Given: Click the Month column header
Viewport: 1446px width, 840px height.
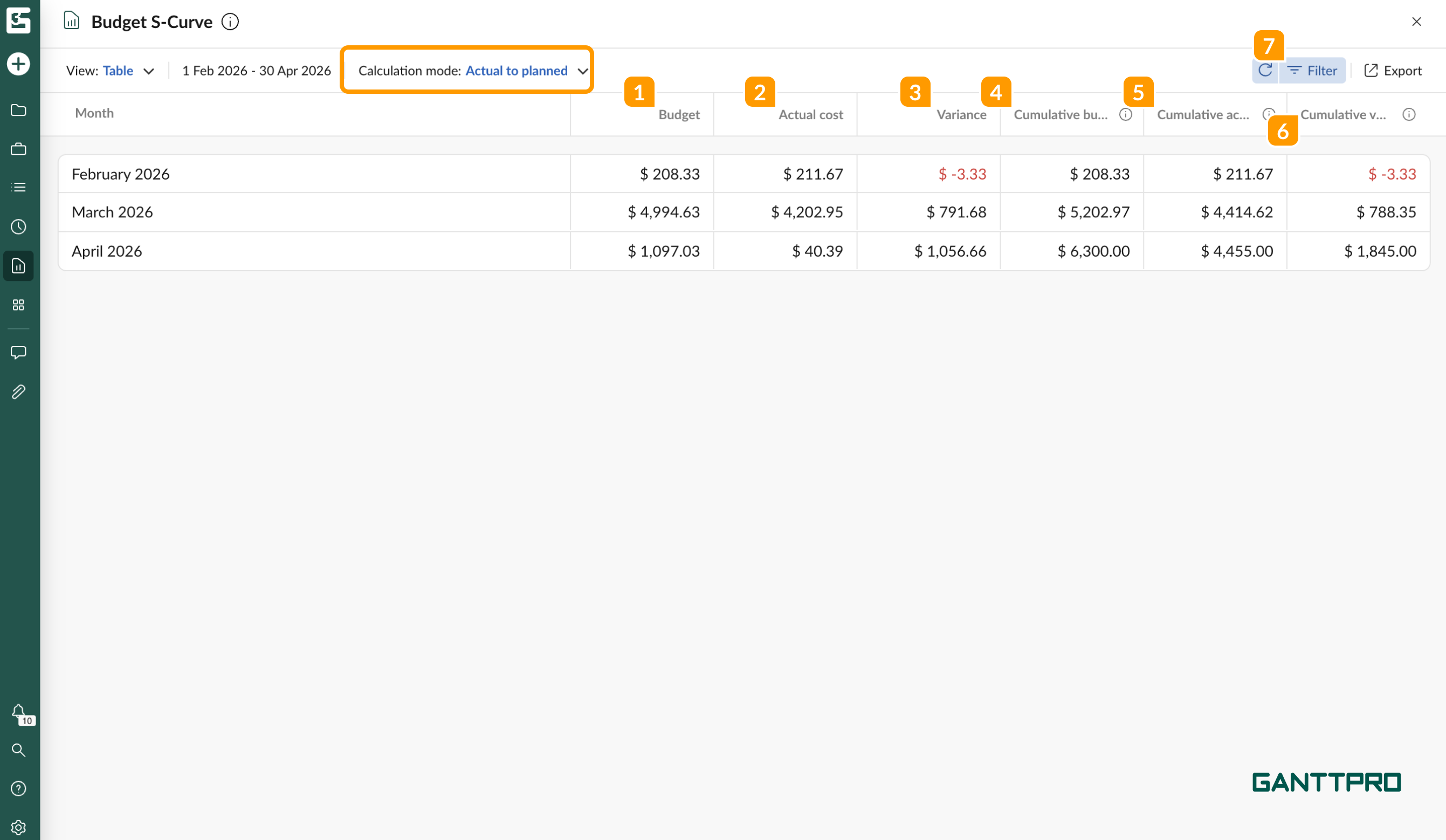Looking at the screenshot, I should [x=95, y=114].
